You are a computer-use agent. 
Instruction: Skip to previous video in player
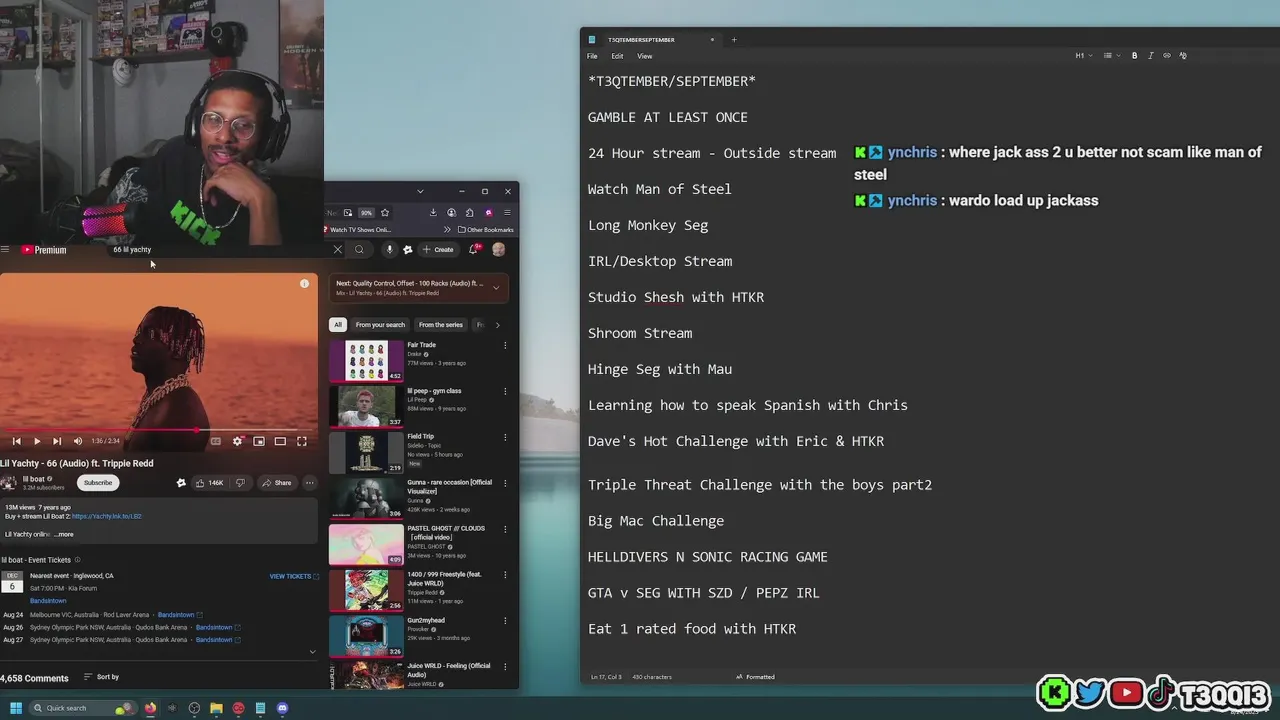coord(16,441)
